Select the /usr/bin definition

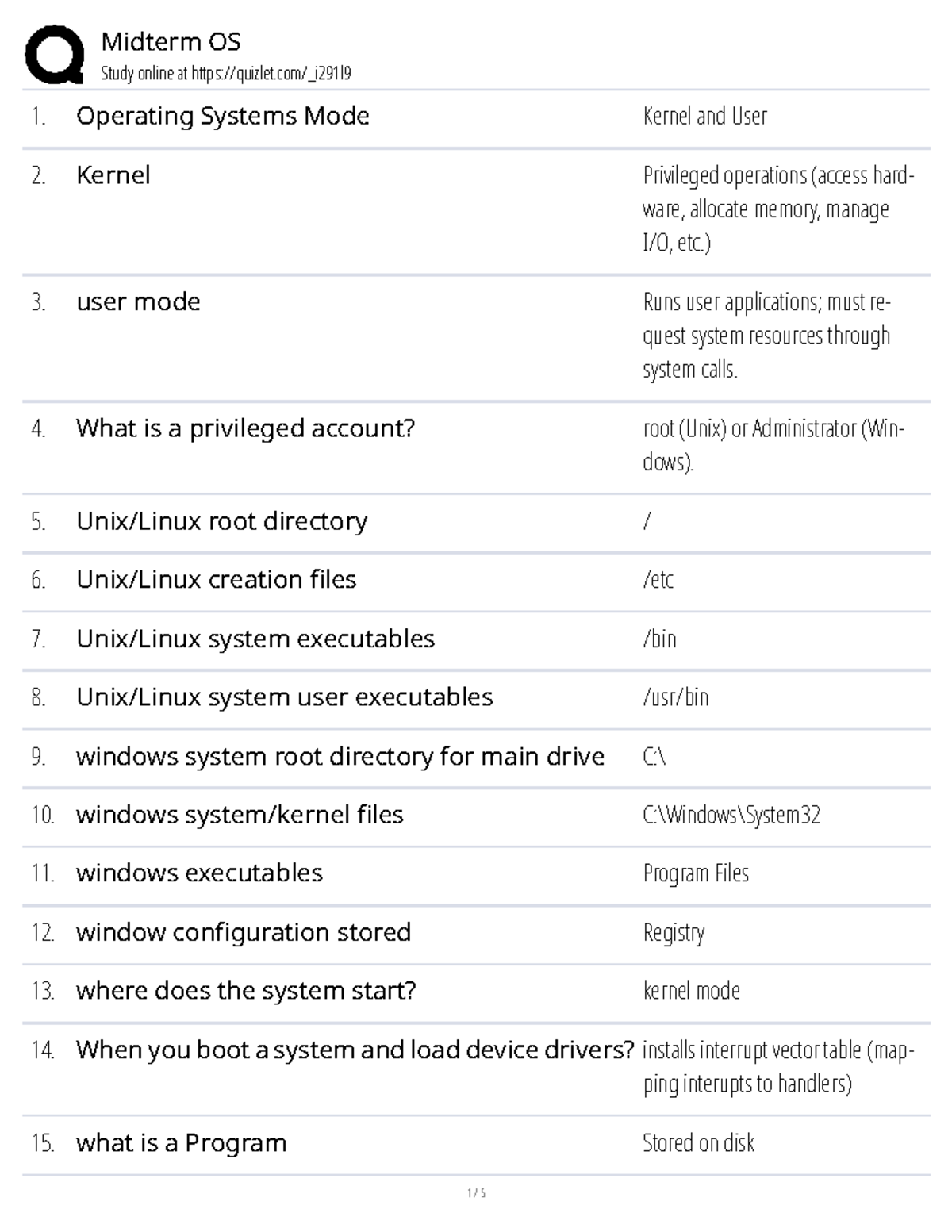click(x=675, y=697)
